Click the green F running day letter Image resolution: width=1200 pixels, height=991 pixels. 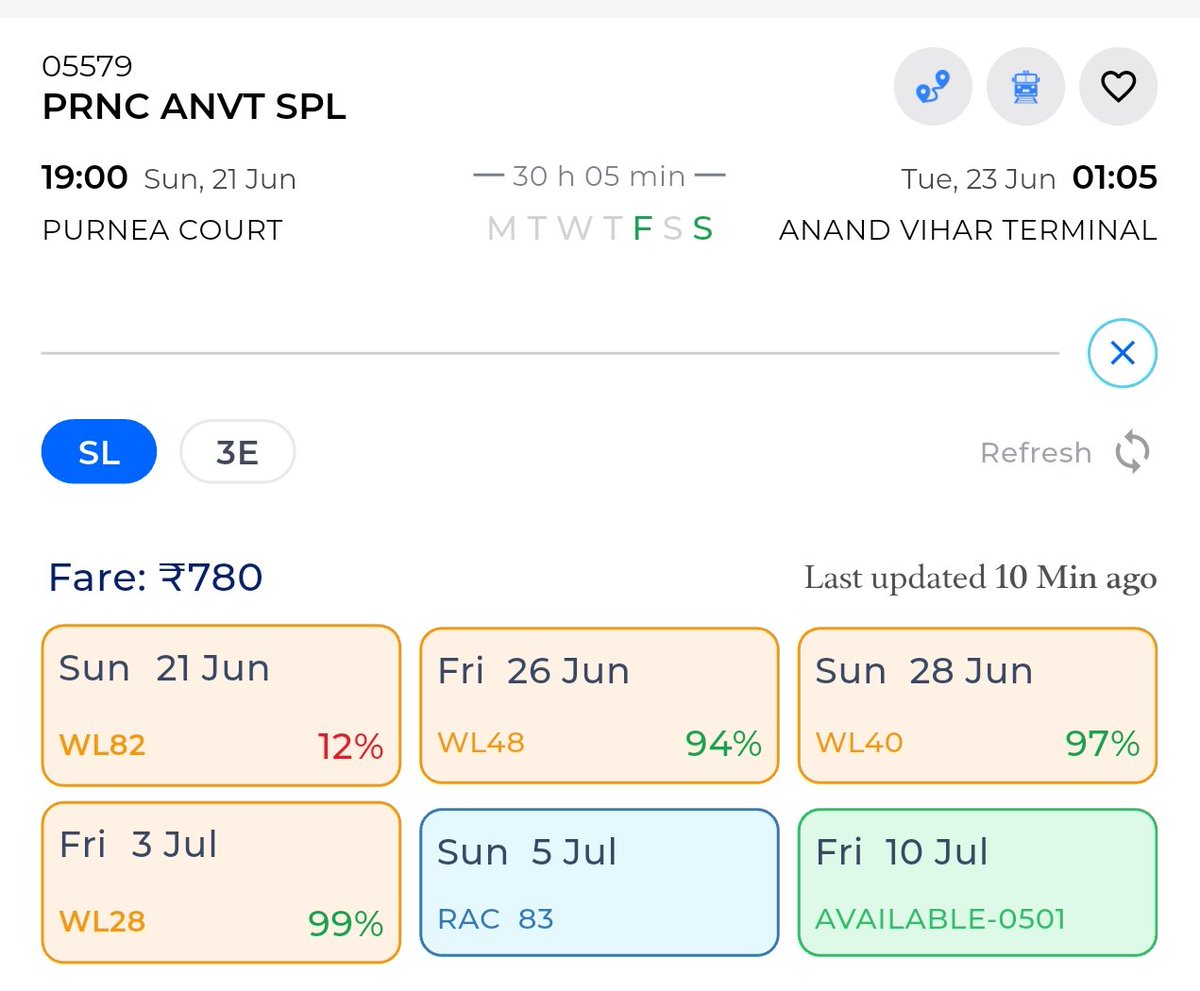coord(642,229)
